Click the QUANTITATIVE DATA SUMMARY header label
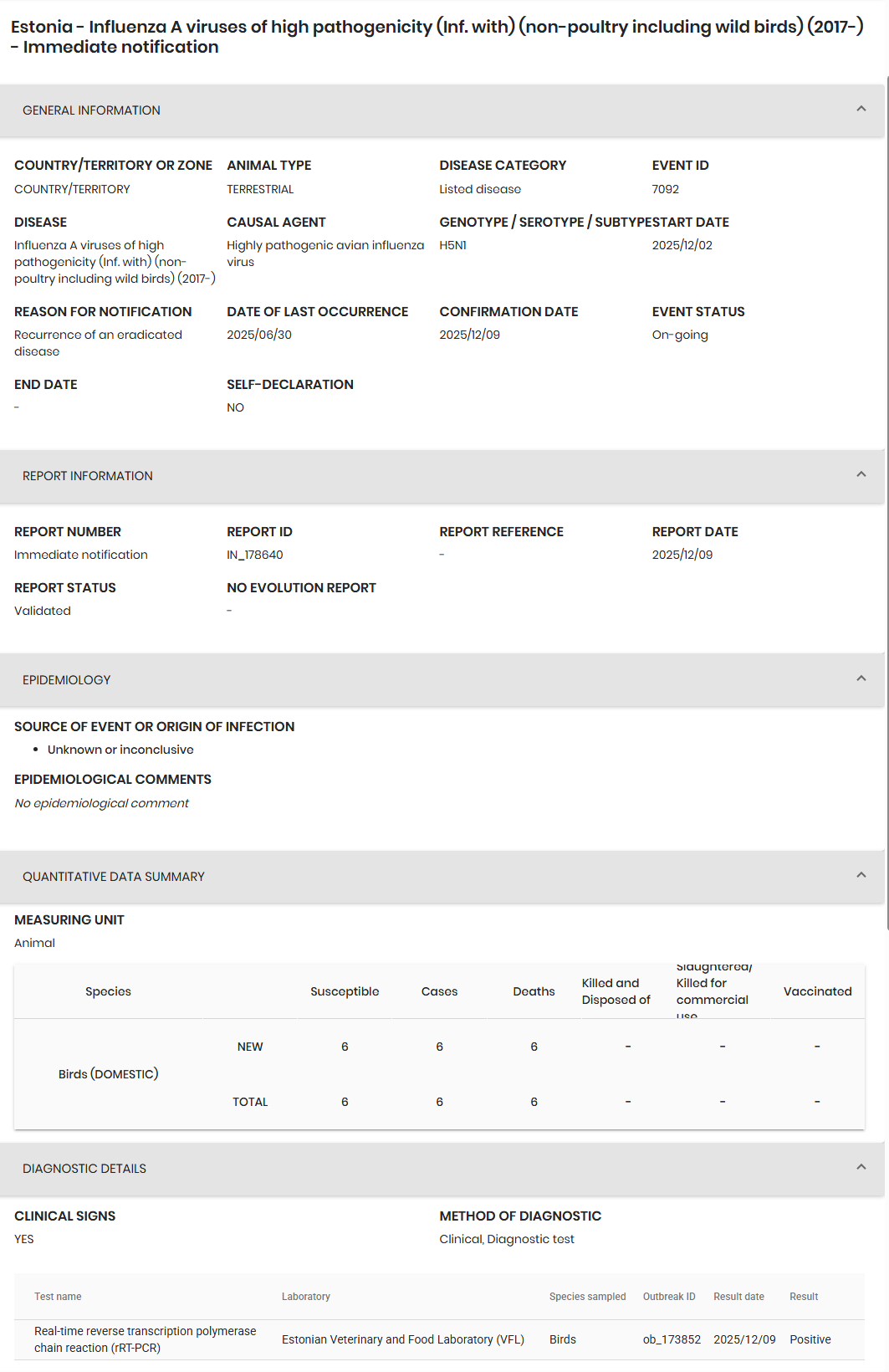 [114, 877]
